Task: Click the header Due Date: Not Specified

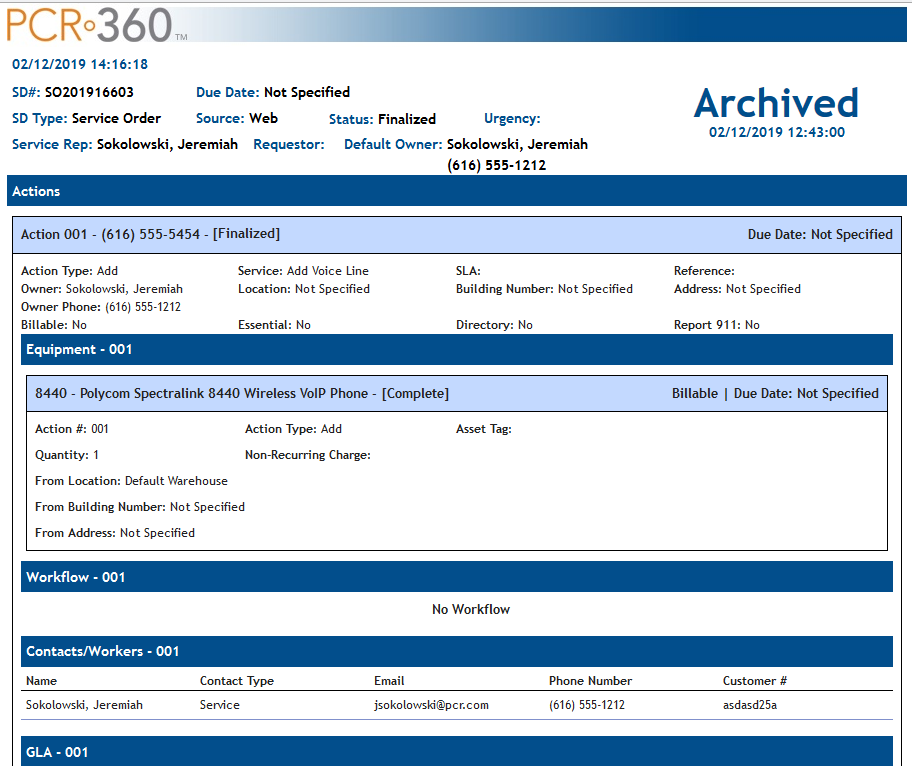Action: pos(273,92)
